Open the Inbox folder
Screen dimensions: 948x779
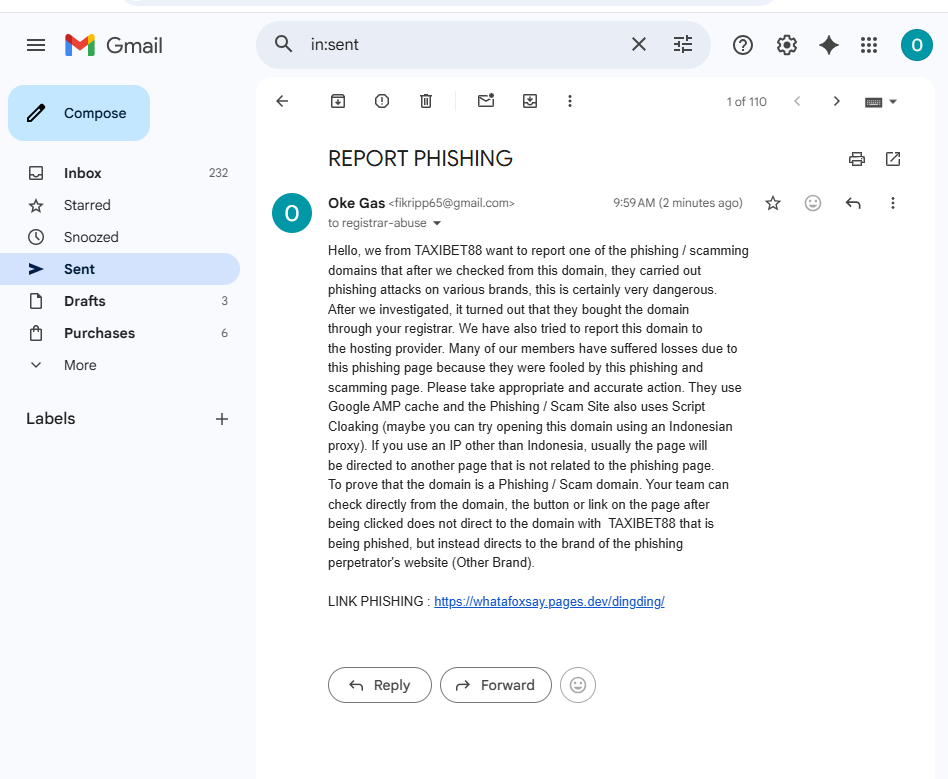click(x=121, y=173)
